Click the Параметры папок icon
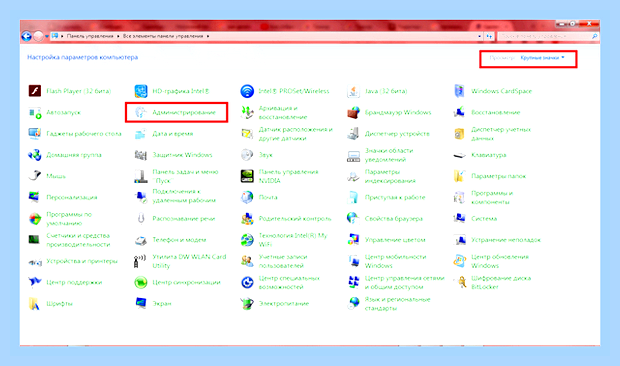The width and height of the screenshot is (620, 366). coord(459,176)
